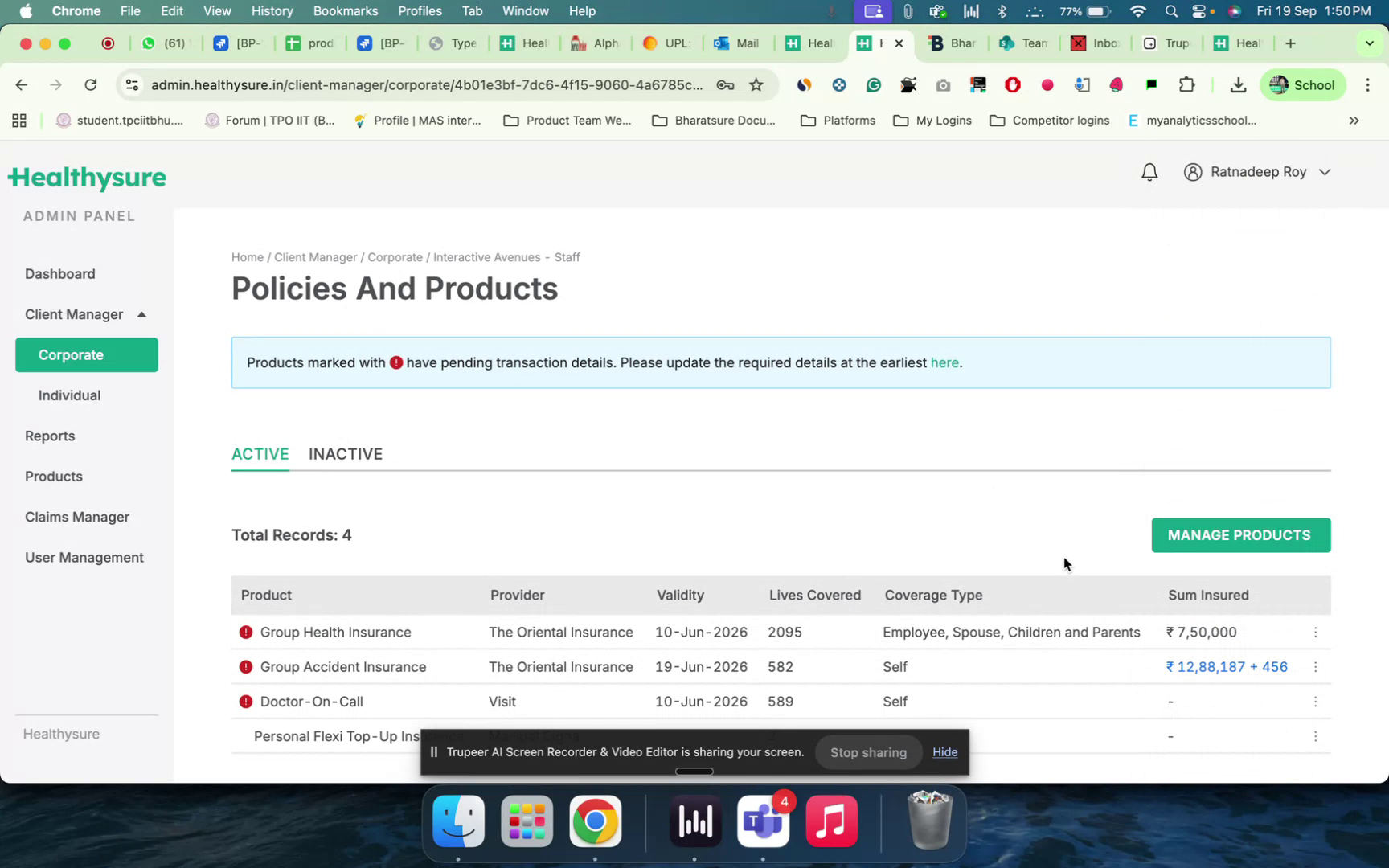Collapse the Client Manager sidebar section
The width and height of the screenshot is (1389, 868).
(x=141, y=314)
